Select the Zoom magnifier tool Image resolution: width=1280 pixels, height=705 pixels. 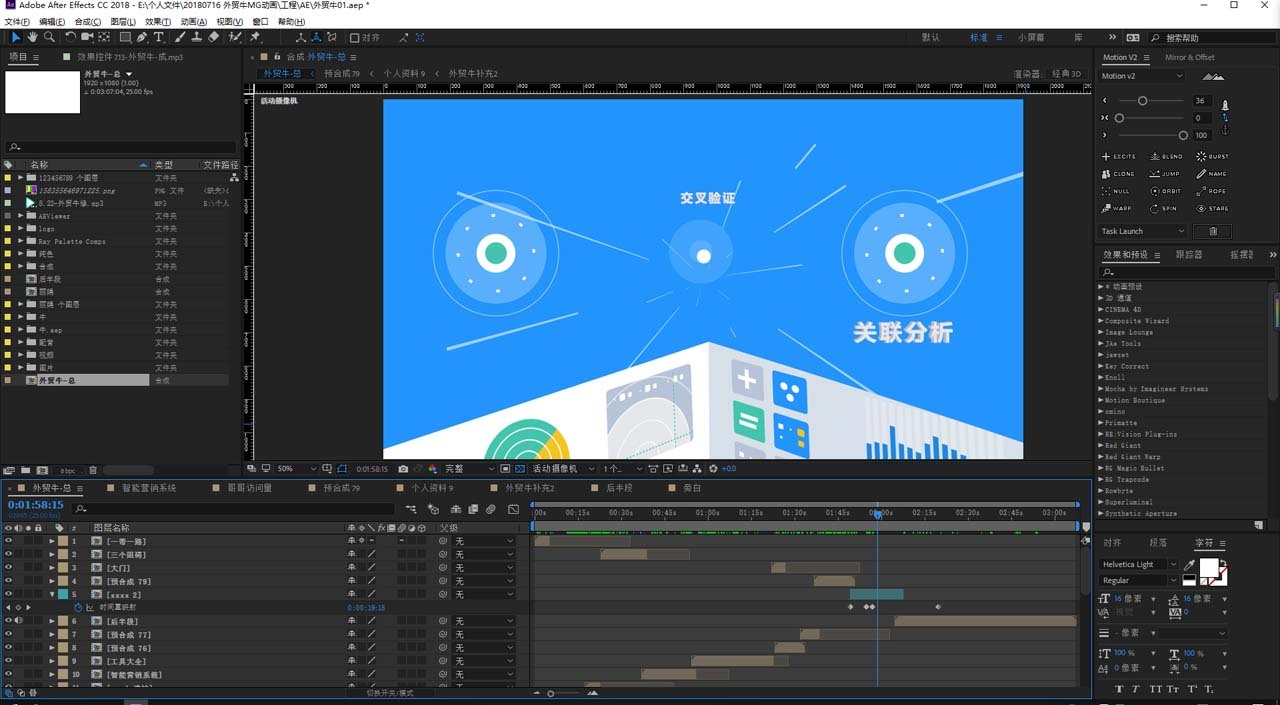48,37
